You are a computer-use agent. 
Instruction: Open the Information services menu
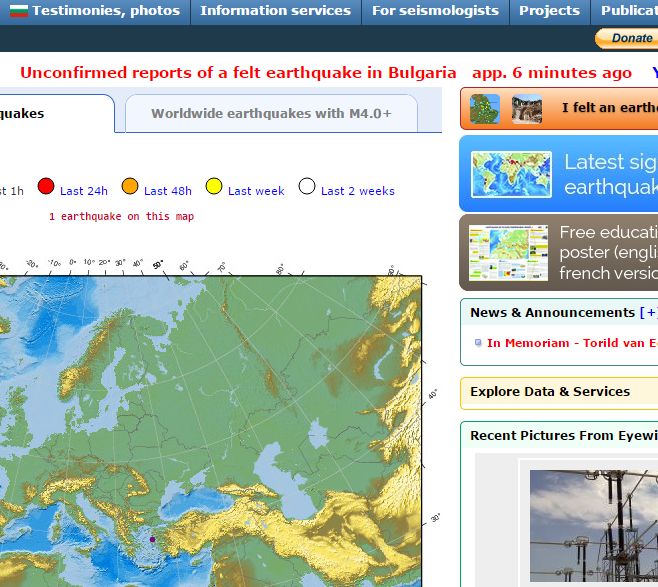coord(275,10)
